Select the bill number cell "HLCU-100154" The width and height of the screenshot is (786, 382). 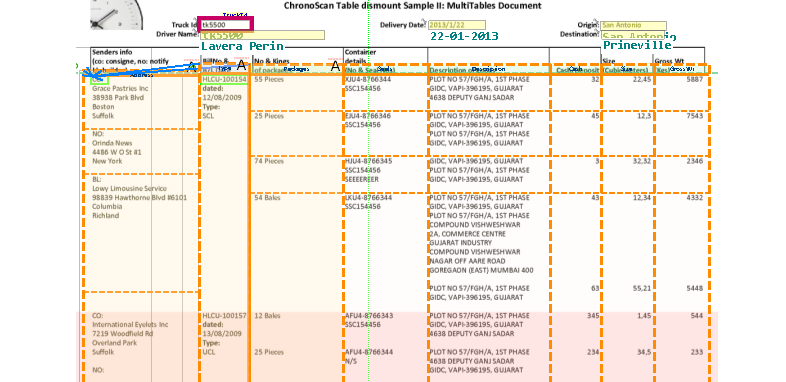pyautogui.click(x=224, y=79)
